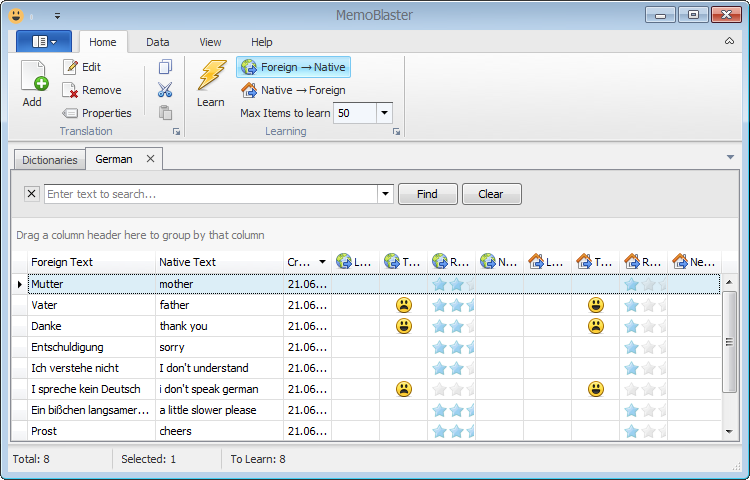Click the Add translation icon
750x480 pixels.
(x=33, y=76)
